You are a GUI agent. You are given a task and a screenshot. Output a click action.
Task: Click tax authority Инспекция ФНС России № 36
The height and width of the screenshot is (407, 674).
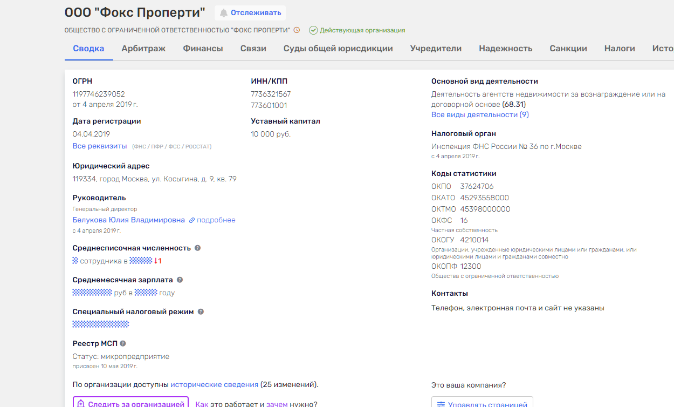pos(506,146)
